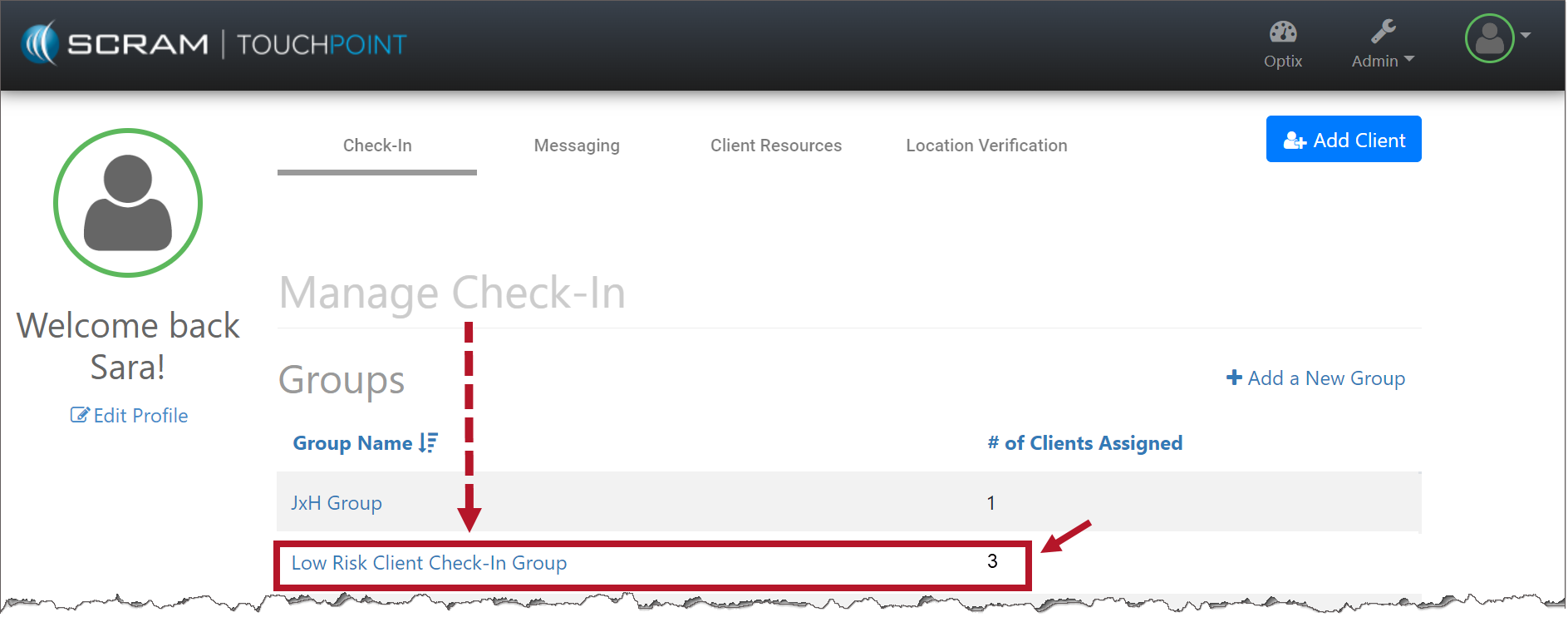Click the Admin wrench icon

pyautogui.click(x=1383, y=32)
